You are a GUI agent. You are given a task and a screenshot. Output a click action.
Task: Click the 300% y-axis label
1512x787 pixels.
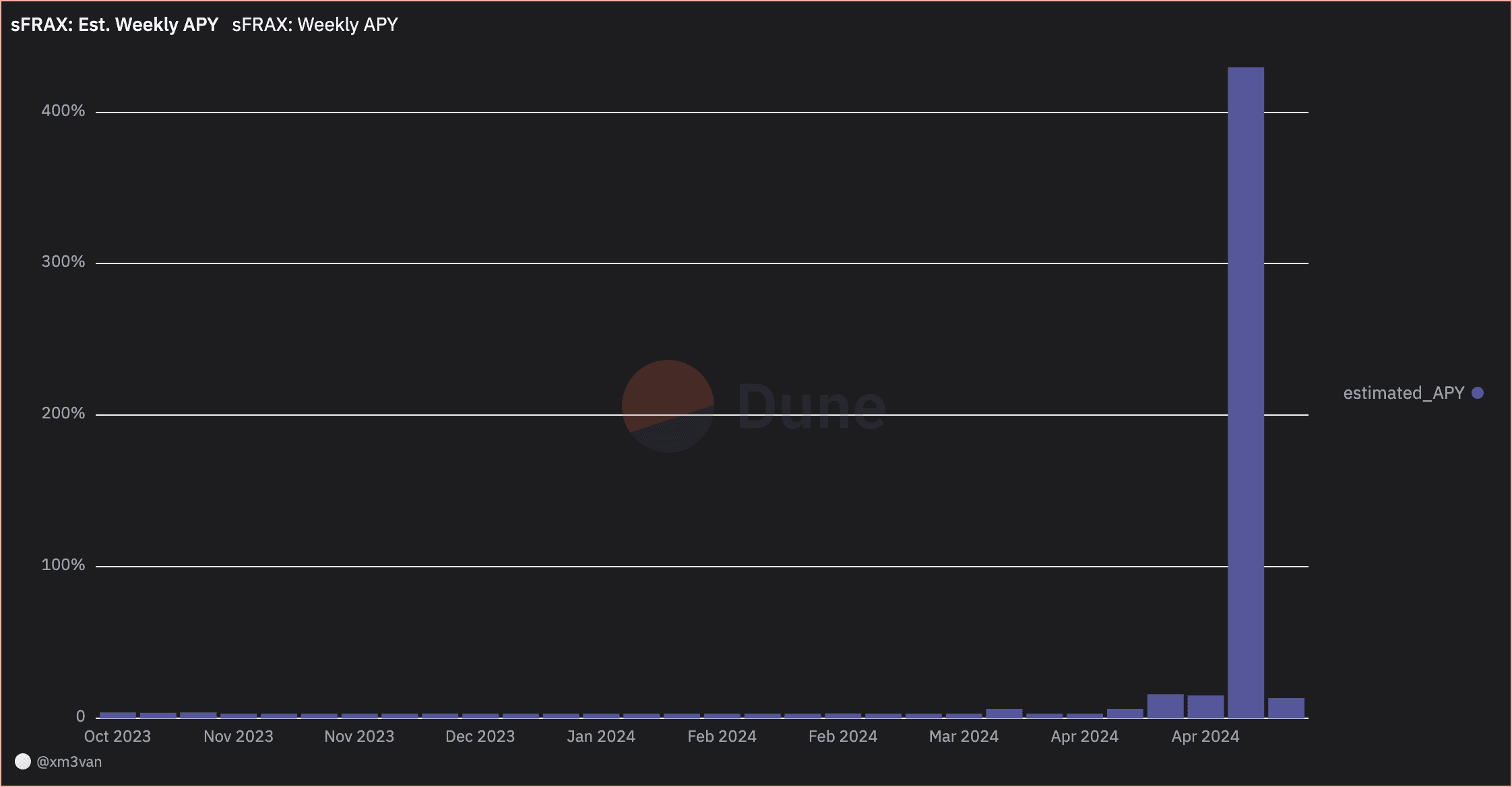click(x=63, y=261)
